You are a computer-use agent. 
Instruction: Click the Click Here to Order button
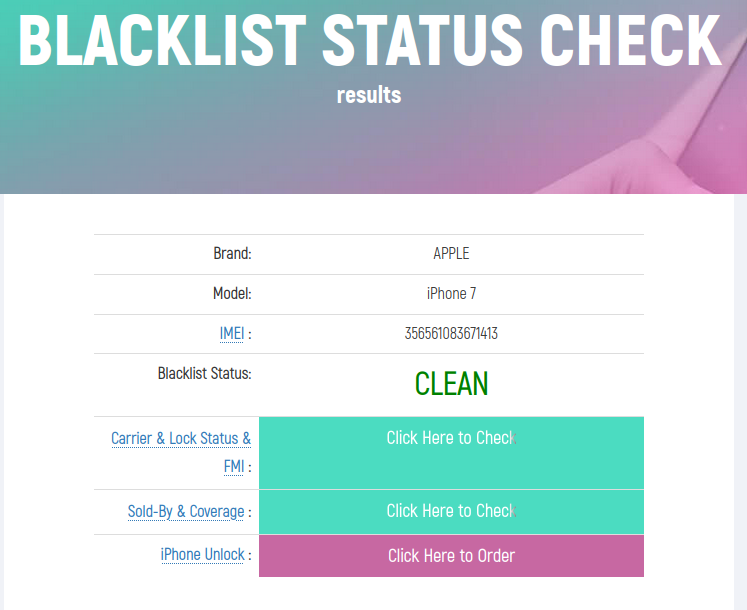pos(451,556)
